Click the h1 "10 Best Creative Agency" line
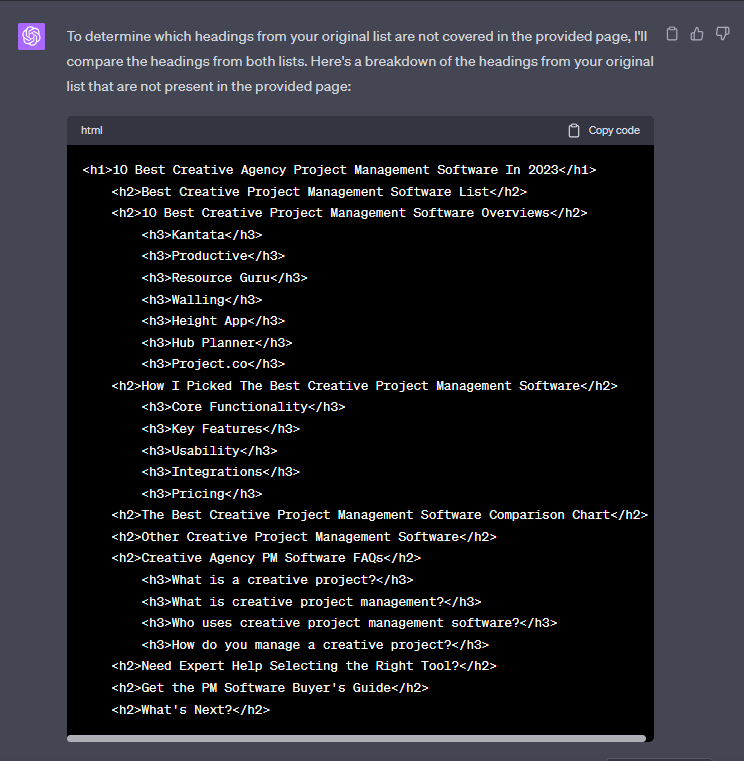The image size is (744, 761). click(339, 170)
